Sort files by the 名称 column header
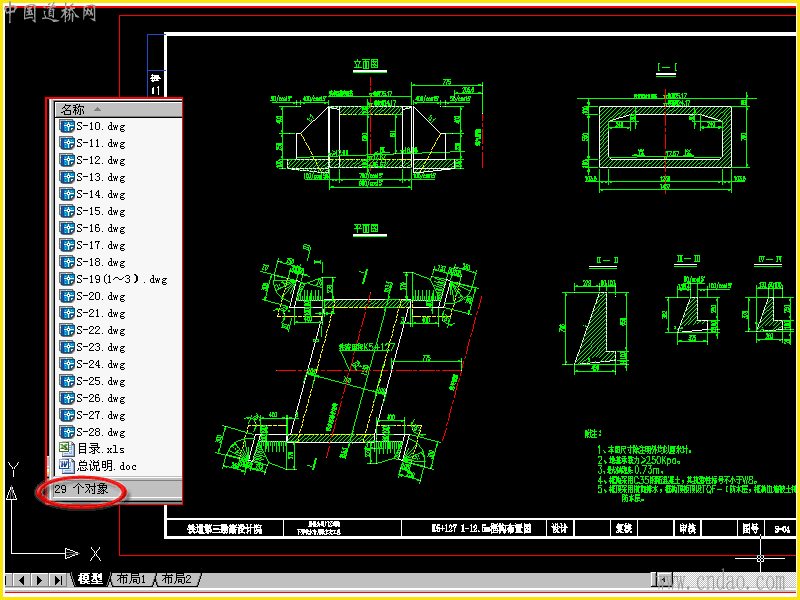The width and height of the screenshot is (800, 600). coord(118,109)
